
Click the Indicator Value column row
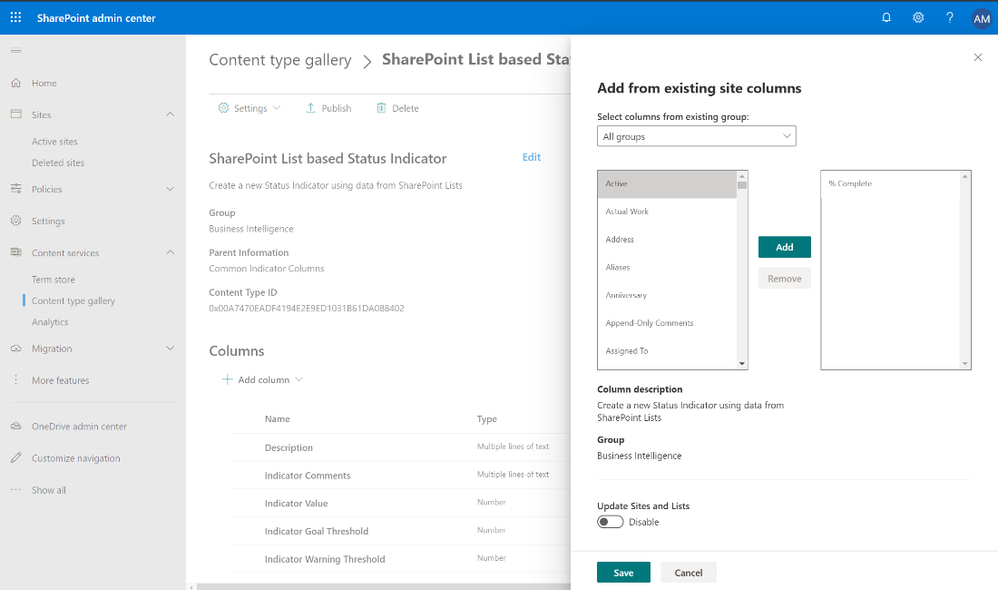point(400,503)
